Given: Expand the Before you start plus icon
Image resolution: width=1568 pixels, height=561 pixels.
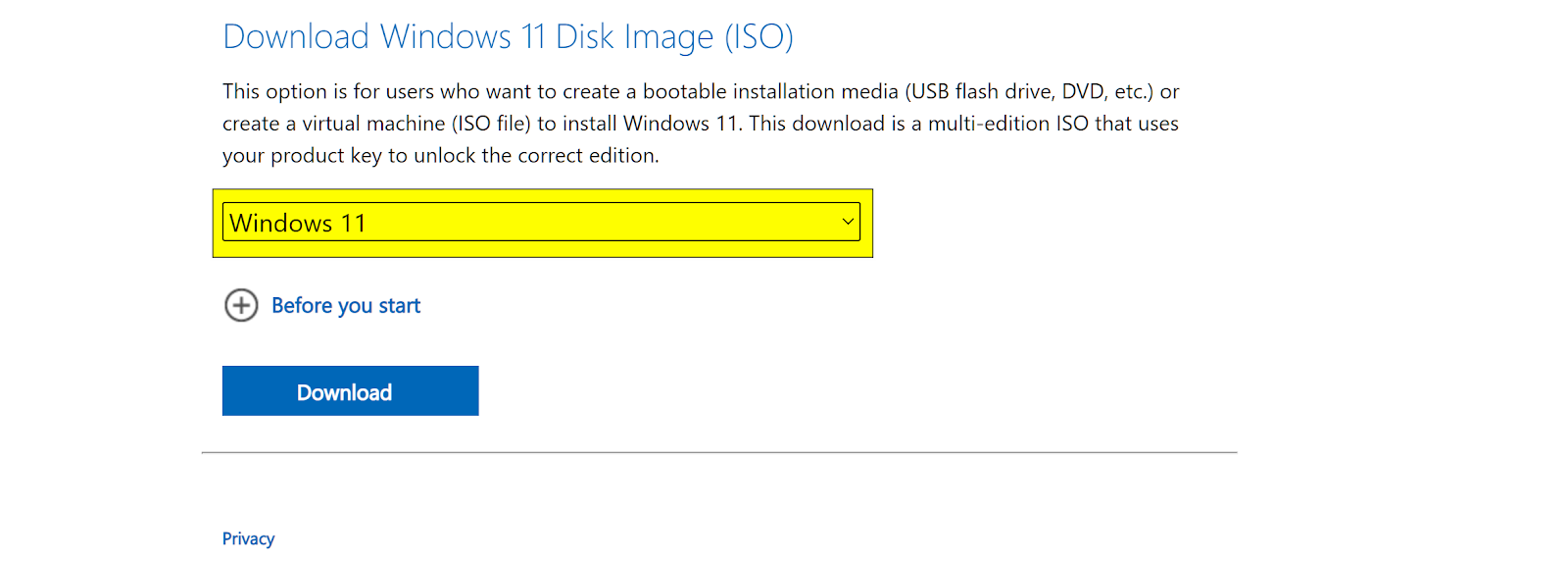Looking at the screenshot, I should click(x=241, y=305).
